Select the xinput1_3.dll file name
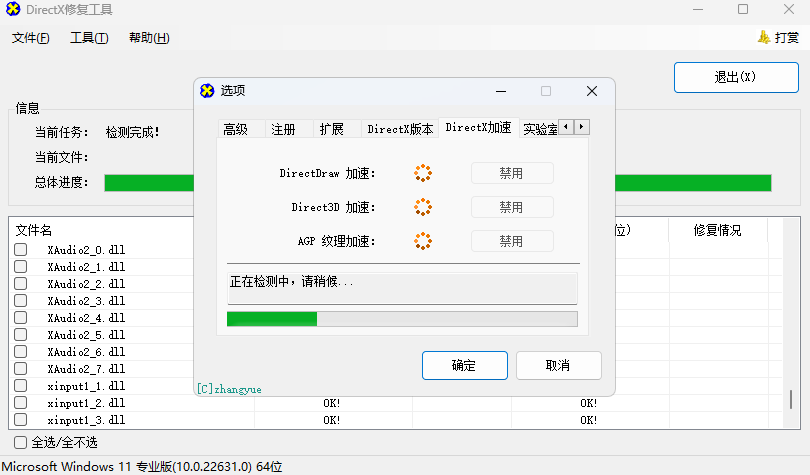Screen dimensions: 810x475 pyautogui.click(x=86, y=420)
